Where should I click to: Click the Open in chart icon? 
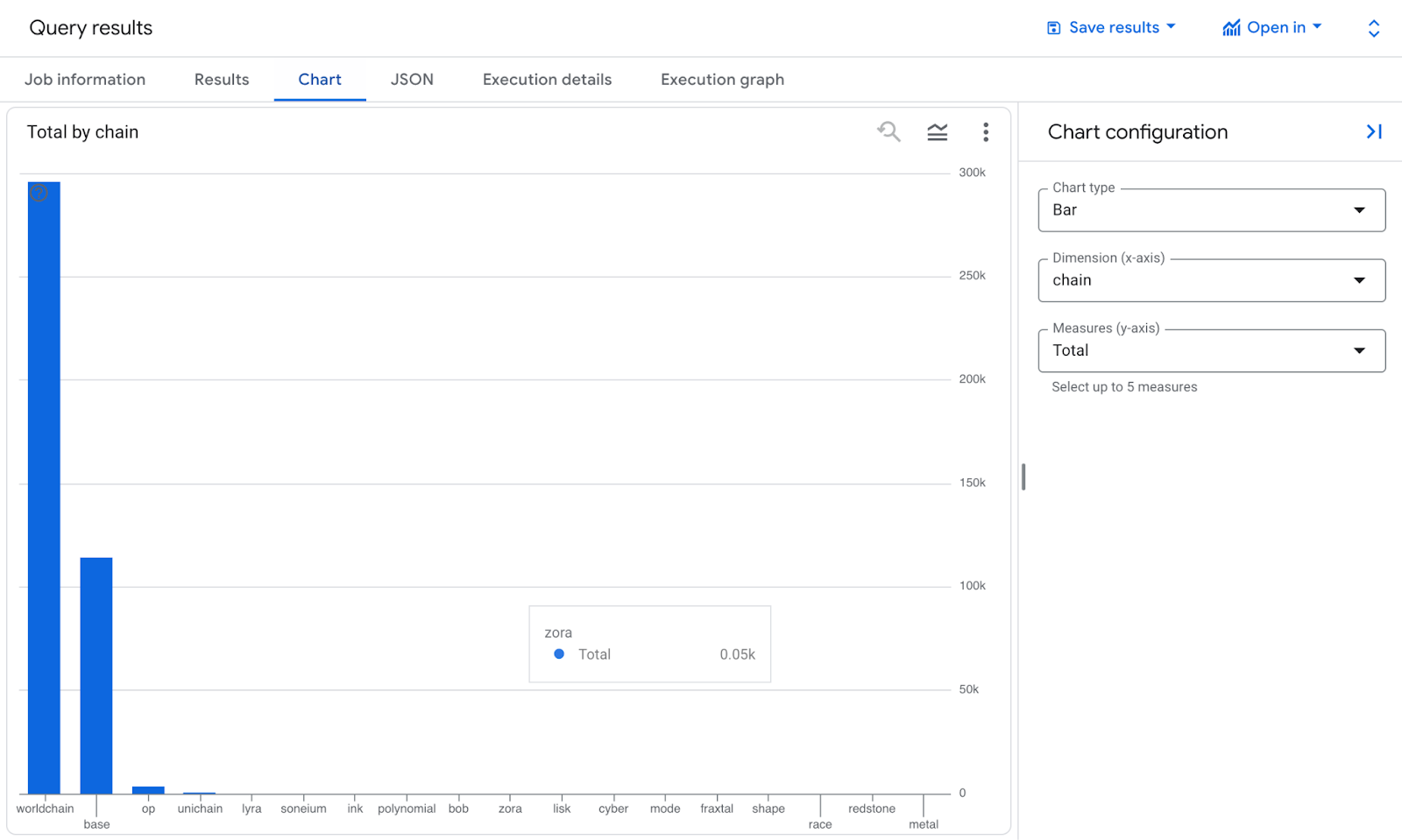pyautogui.click(x=1232, y=28)
